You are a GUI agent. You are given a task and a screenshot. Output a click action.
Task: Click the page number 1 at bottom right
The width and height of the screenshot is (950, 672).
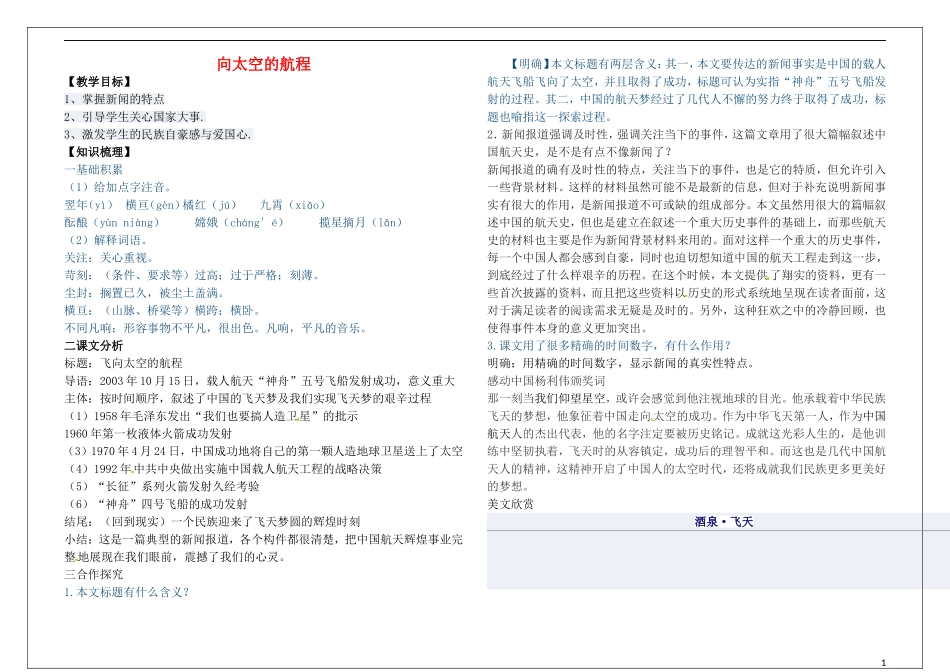click(886, 663)
